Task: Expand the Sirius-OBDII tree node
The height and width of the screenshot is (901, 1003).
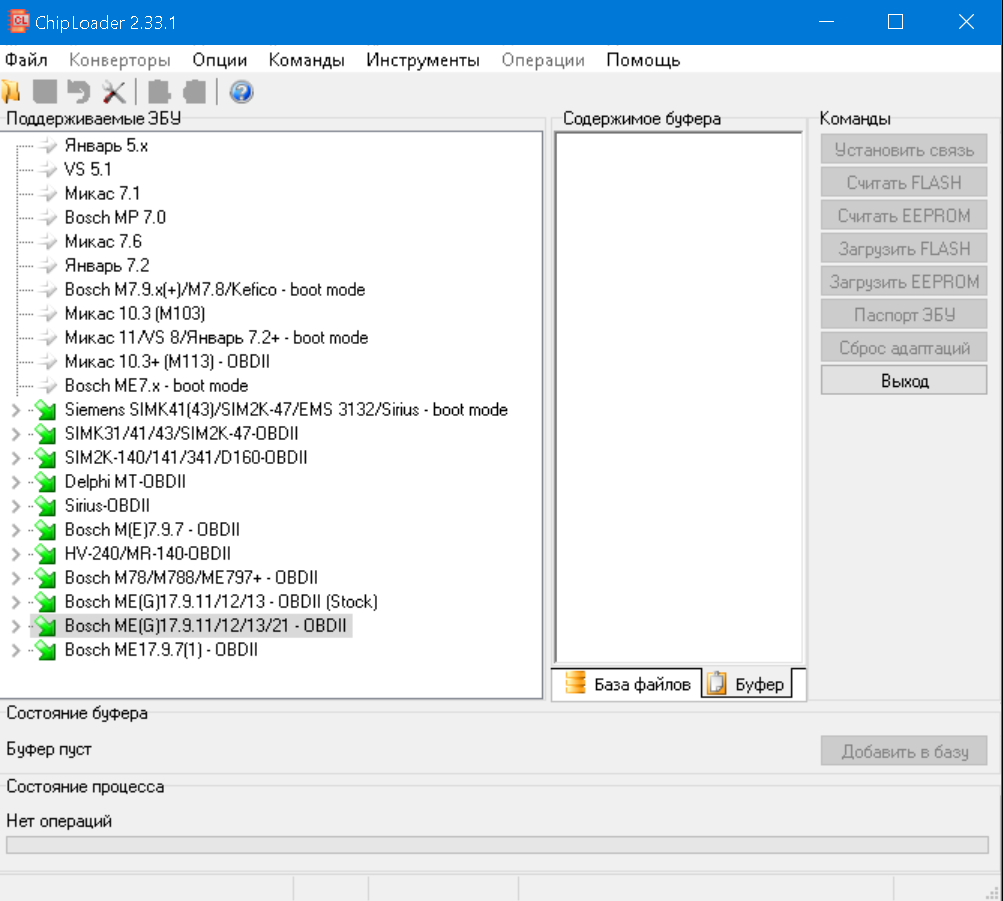Action: coord(15,506)
